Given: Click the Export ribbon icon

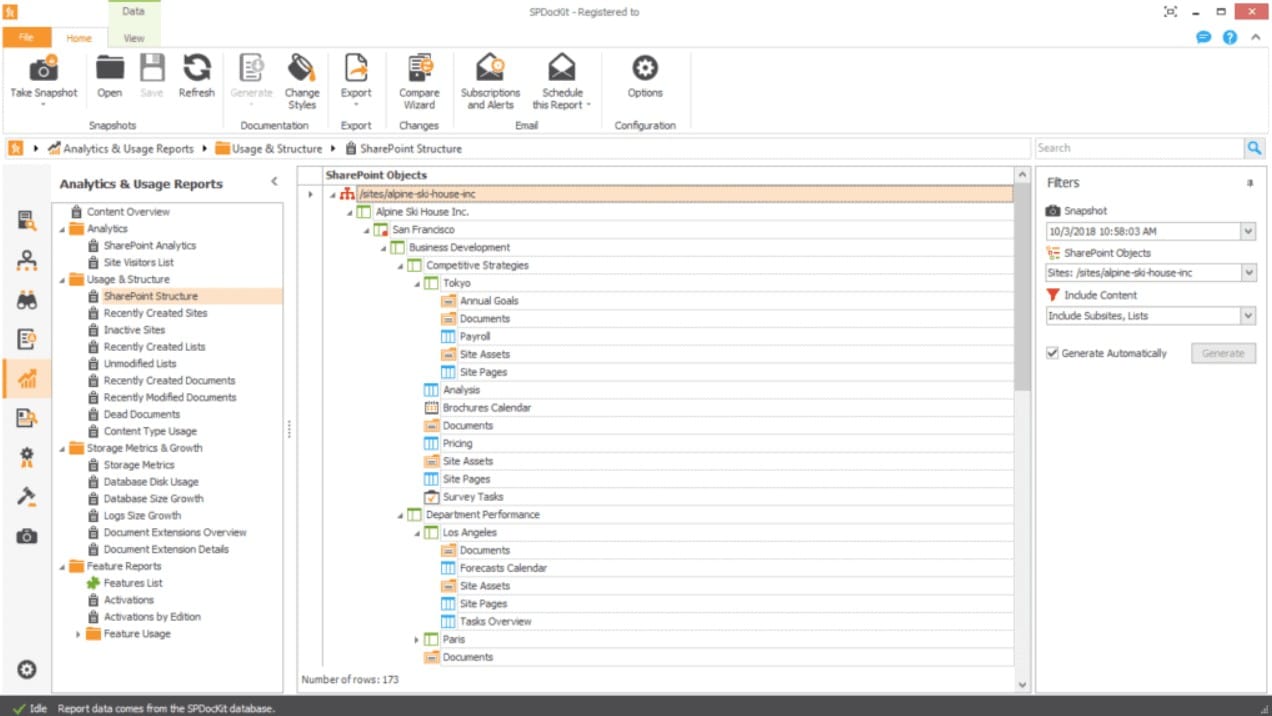Looking at the screenshot, I should coord(356,69).
